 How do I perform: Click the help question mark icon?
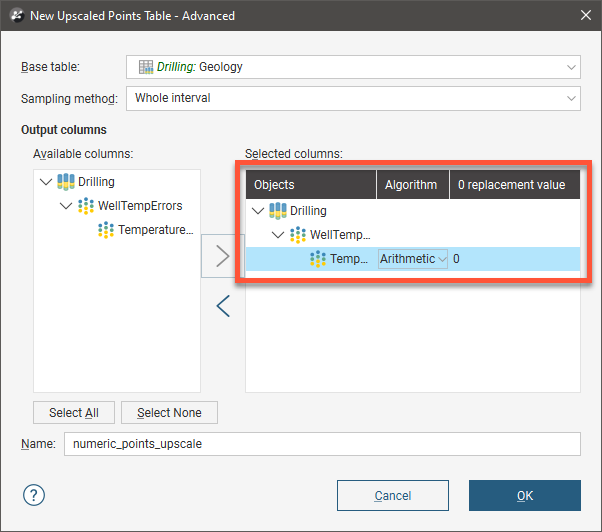(x=34, y=495)
